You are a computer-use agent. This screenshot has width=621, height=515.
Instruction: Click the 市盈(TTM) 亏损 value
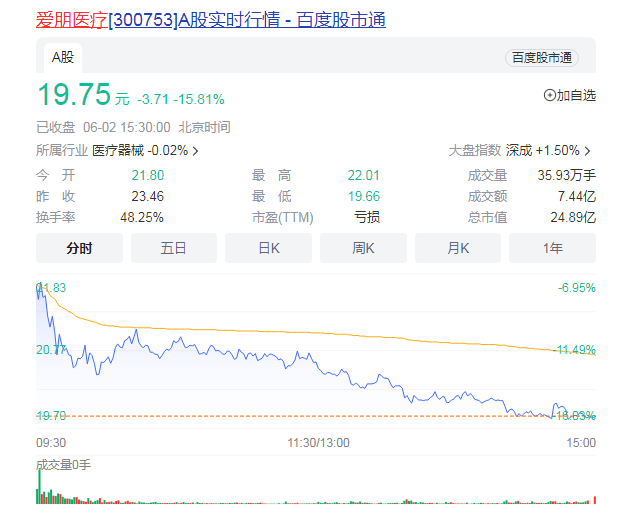367,217
